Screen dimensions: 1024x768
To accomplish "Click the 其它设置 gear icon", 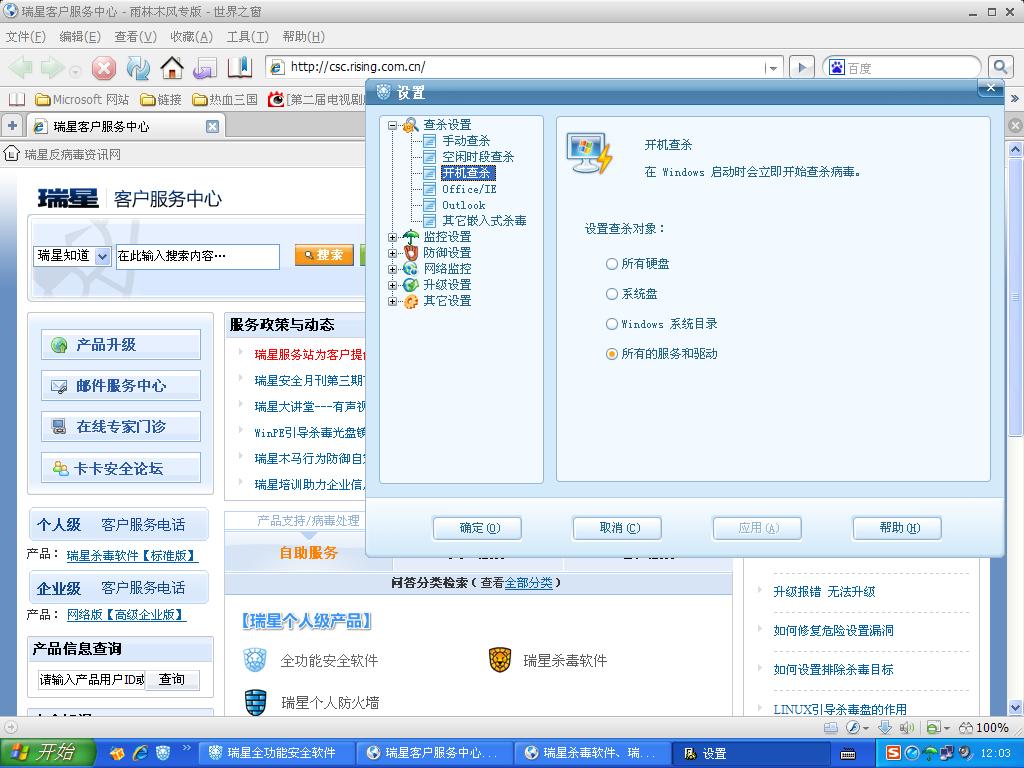I will (410, 301).
